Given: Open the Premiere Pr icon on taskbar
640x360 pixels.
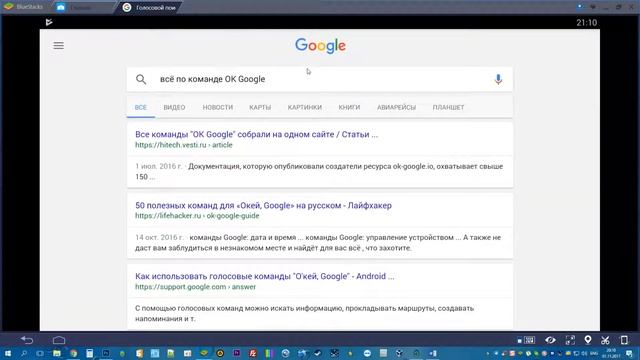Looking at the screenshot, I should [x=236, y=353].
